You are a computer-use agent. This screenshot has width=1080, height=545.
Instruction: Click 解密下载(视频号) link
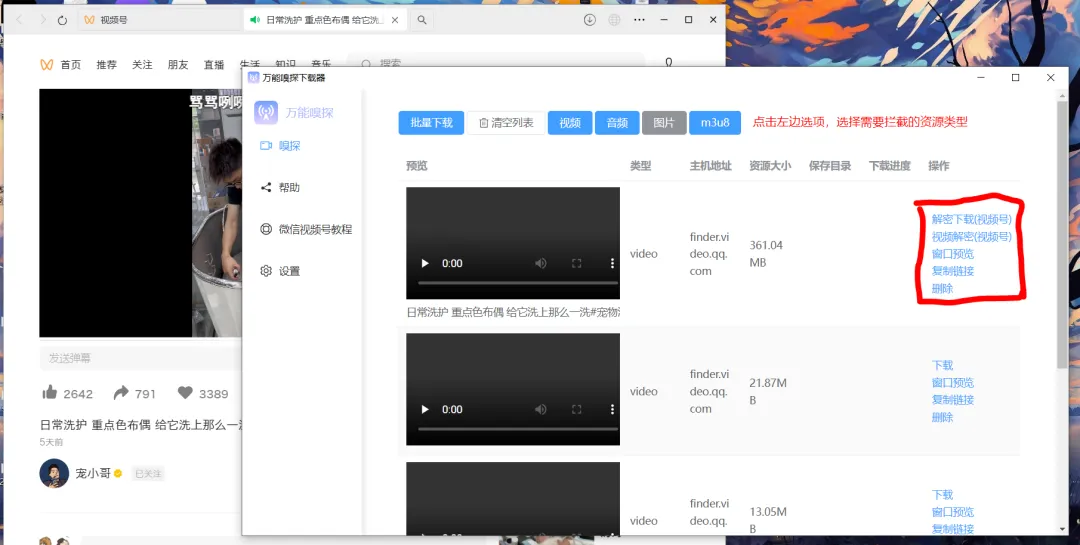(972, 220)
